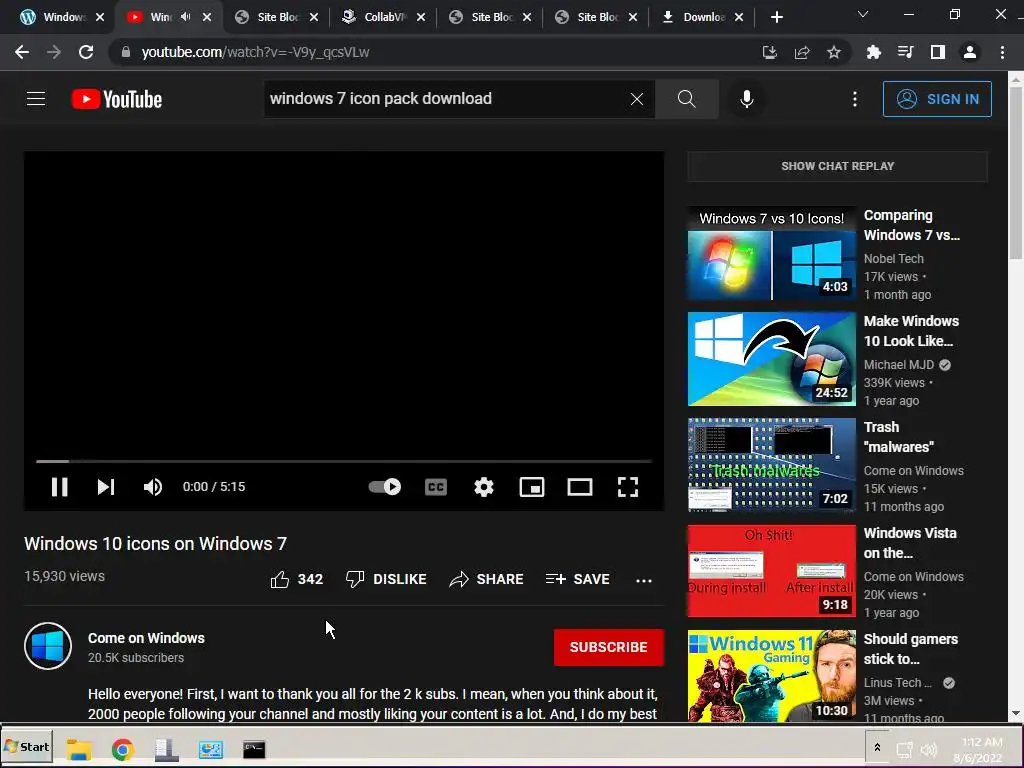Open the Windows Start menu
This screenshot has height=768, width=1024.
[x=27, y=747]
